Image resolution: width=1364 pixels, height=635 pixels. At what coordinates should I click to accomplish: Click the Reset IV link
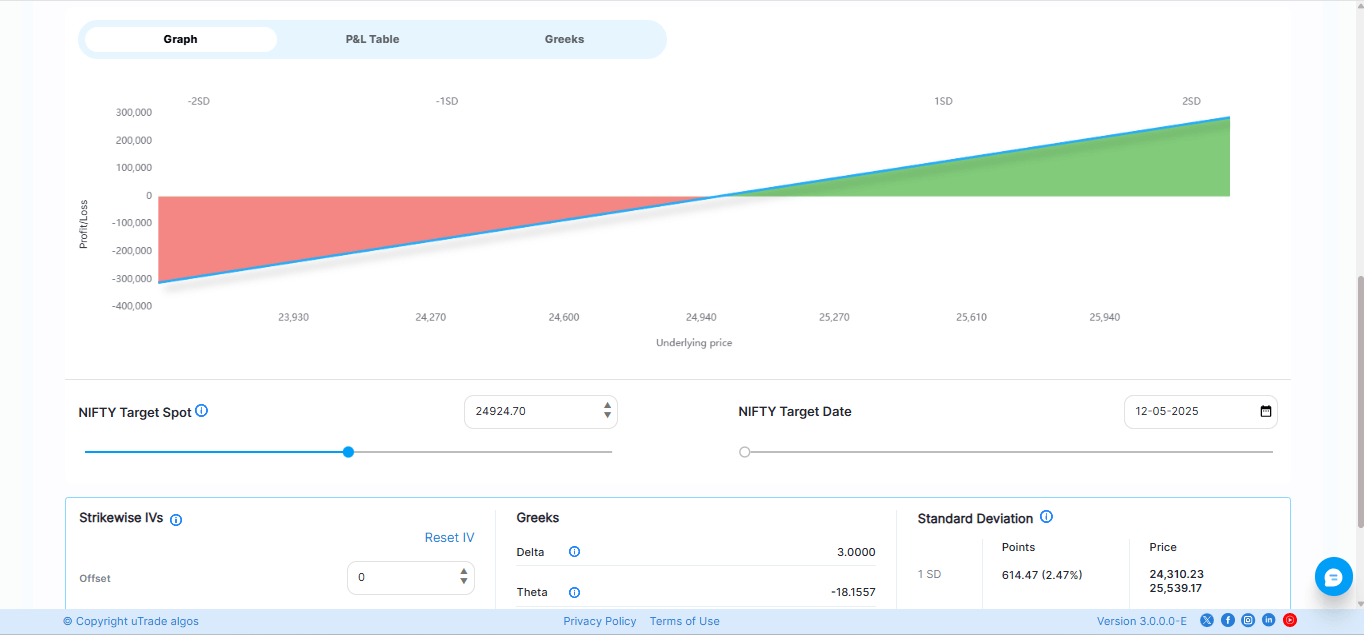[449, 538]
